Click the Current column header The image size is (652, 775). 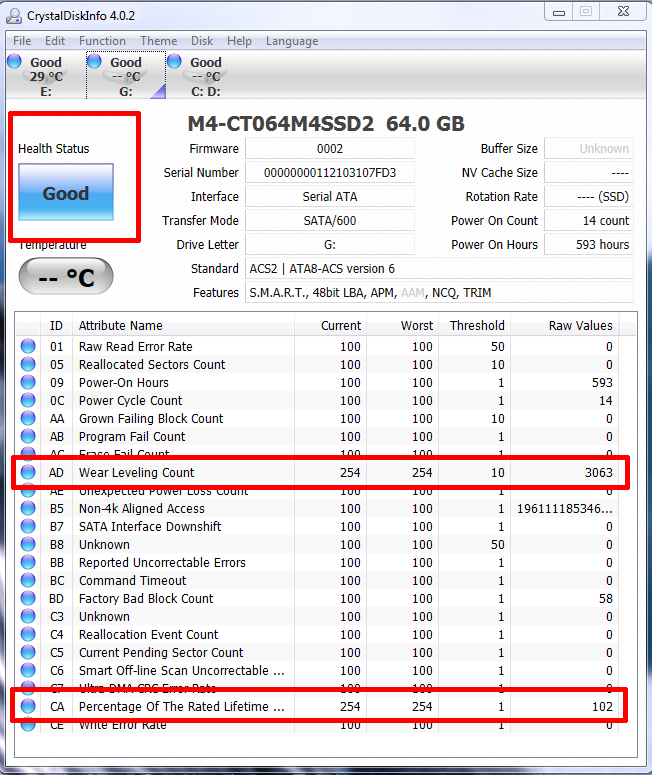pos(330,326)
